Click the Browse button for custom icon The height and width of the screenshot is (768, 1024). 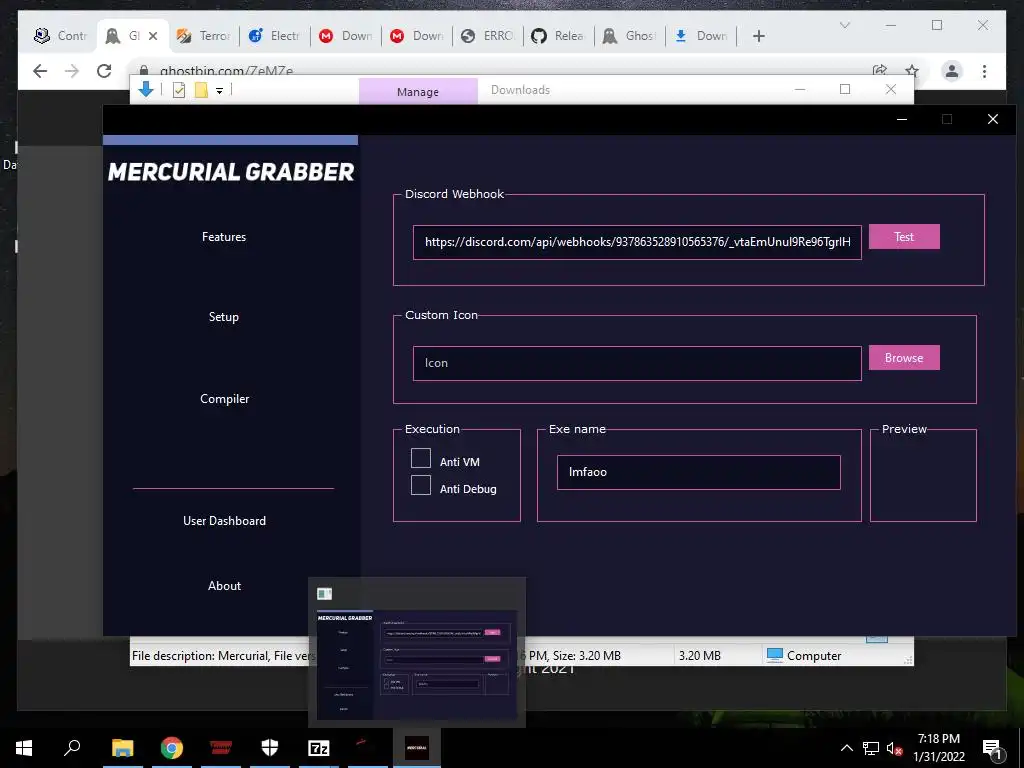[904, 357]
